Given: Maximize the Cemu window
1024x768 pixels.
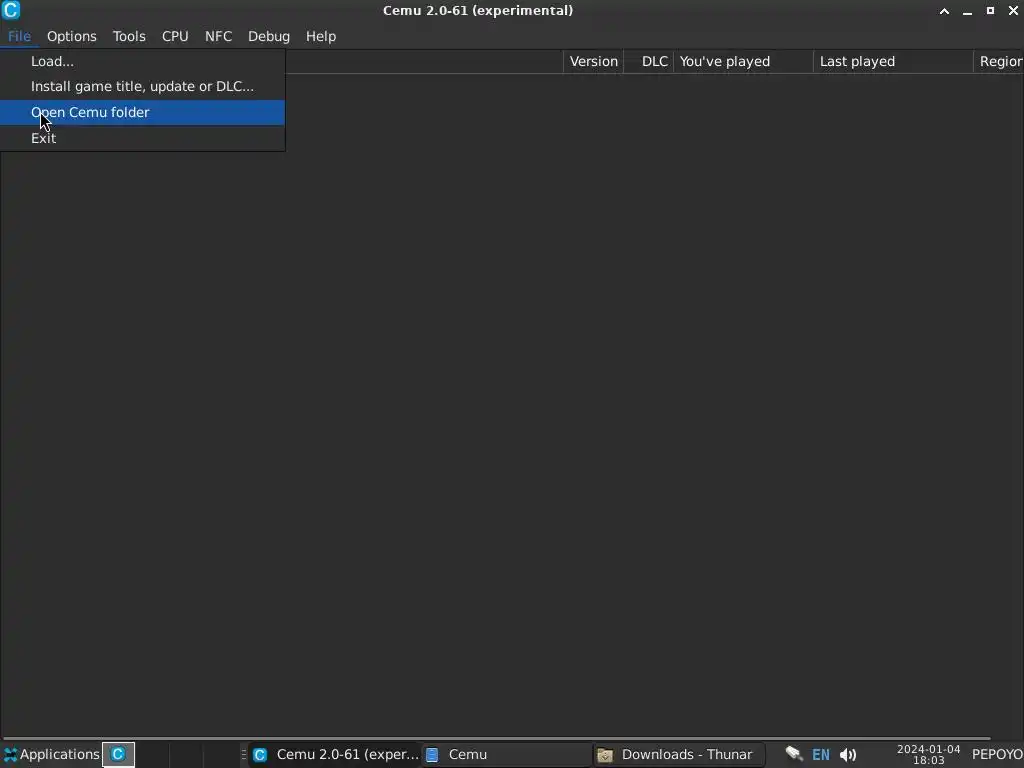Looking at the screenshot, I should click(x=990, y=11).
